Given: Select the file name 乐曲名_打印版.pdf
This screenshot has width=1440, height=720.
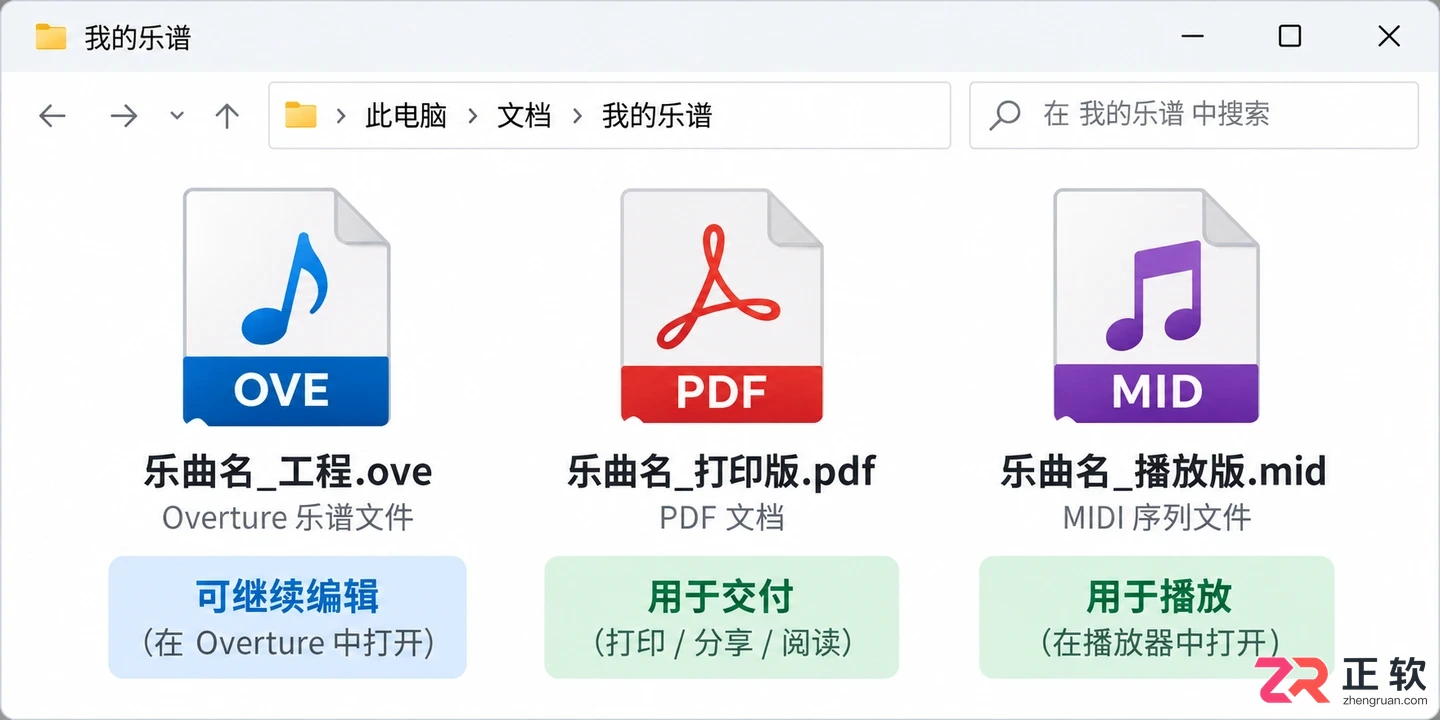Looking at the screenshot, I should click(x=722, y=471).
